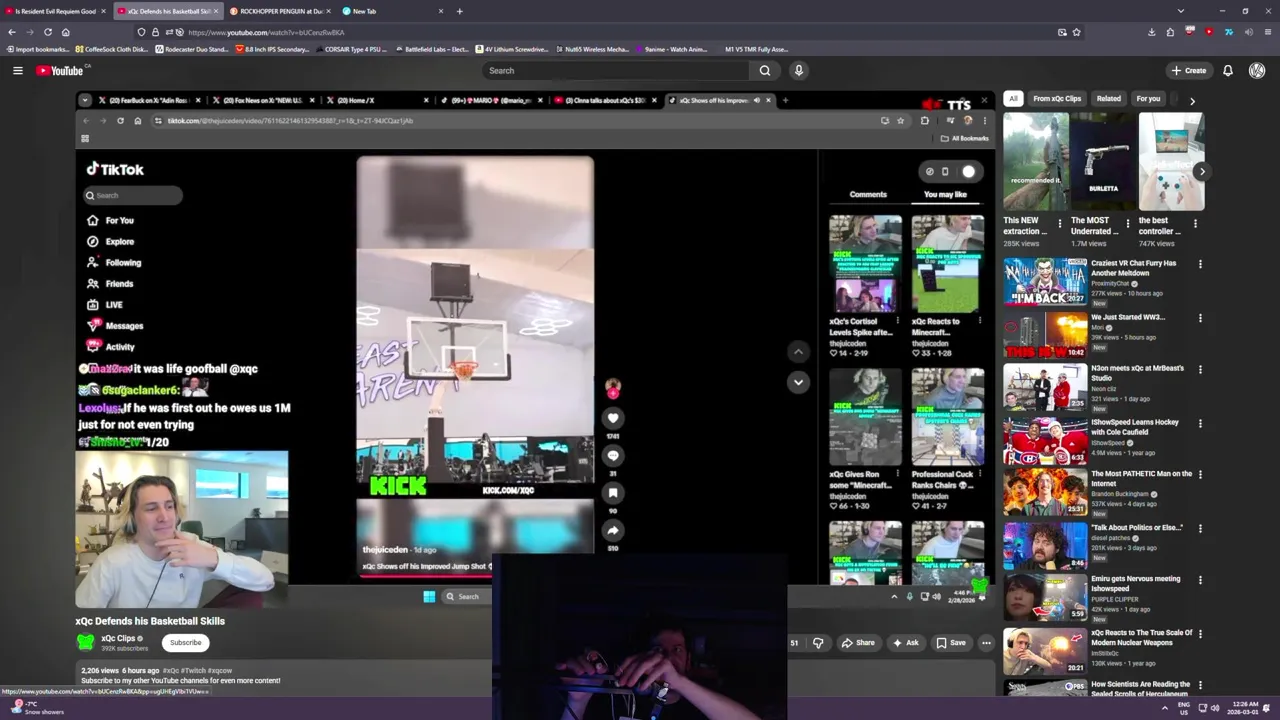The image size is (1280, 720).
Task: Select the For you filter chip
Action: pyautogui.click(x=1148, y=99)
